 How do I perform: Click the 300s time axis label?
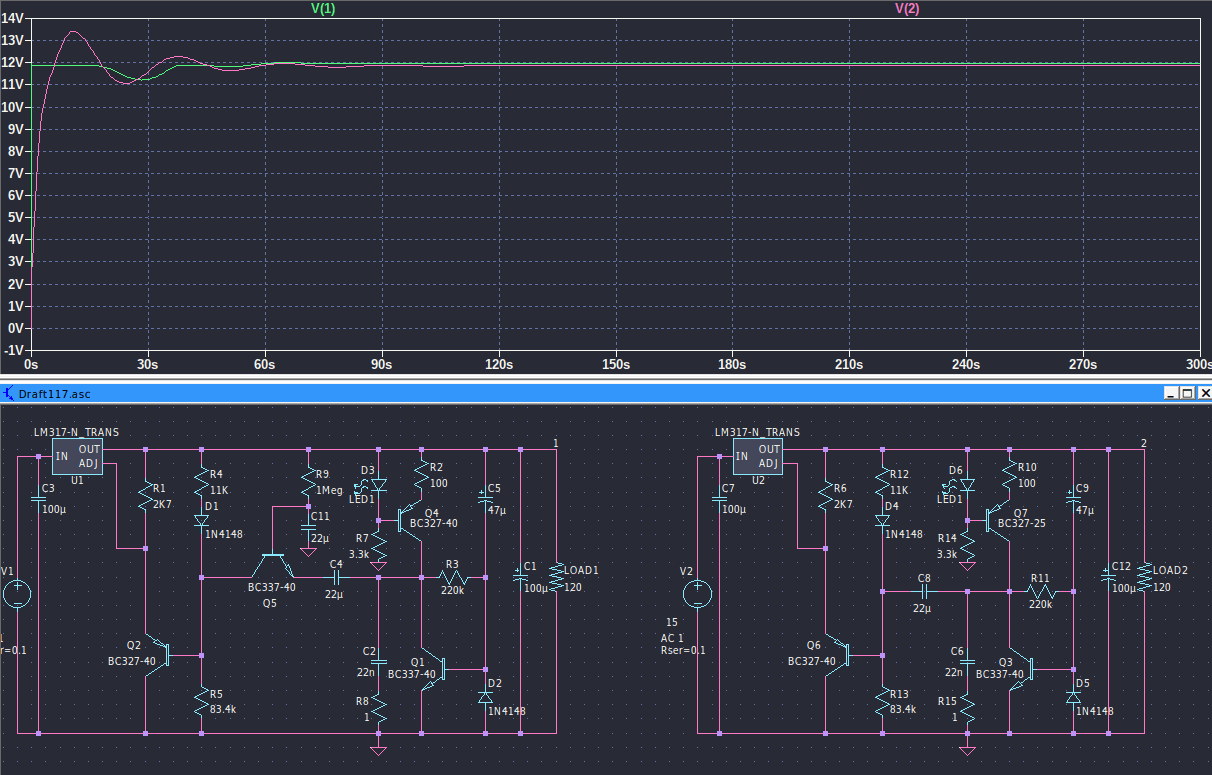[x=1198, y=365]
